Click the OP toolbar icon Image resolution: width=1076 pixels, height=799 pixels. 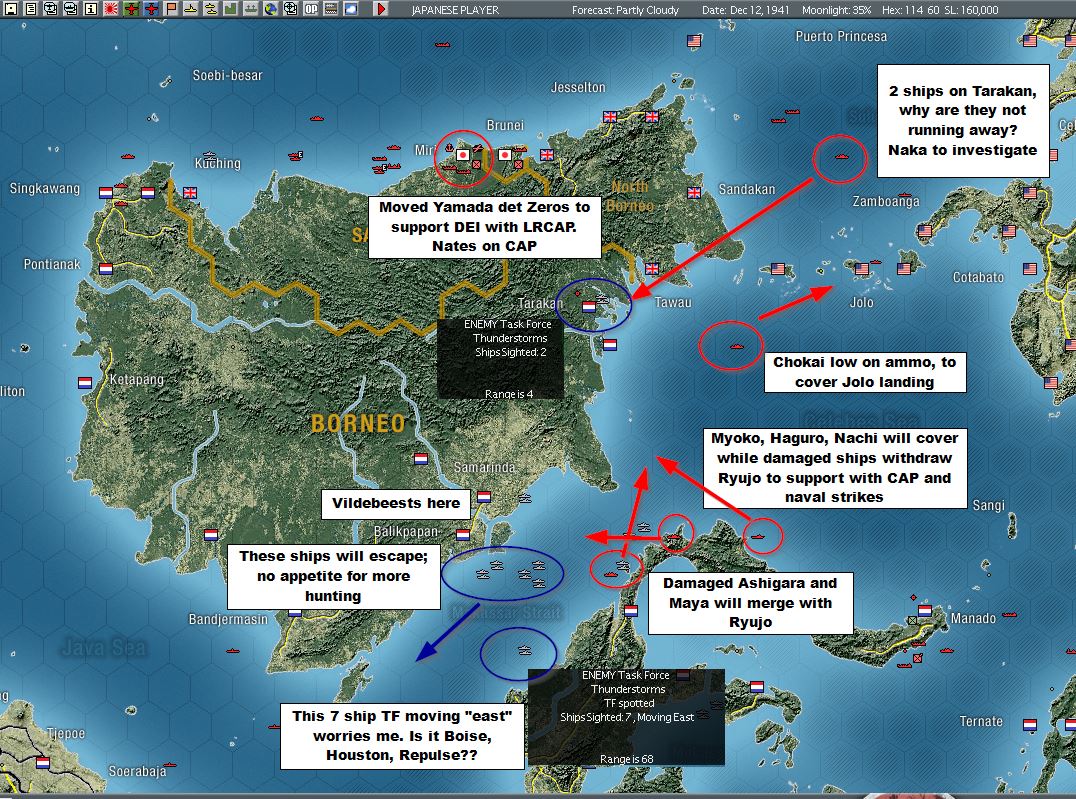click(311, 9)
